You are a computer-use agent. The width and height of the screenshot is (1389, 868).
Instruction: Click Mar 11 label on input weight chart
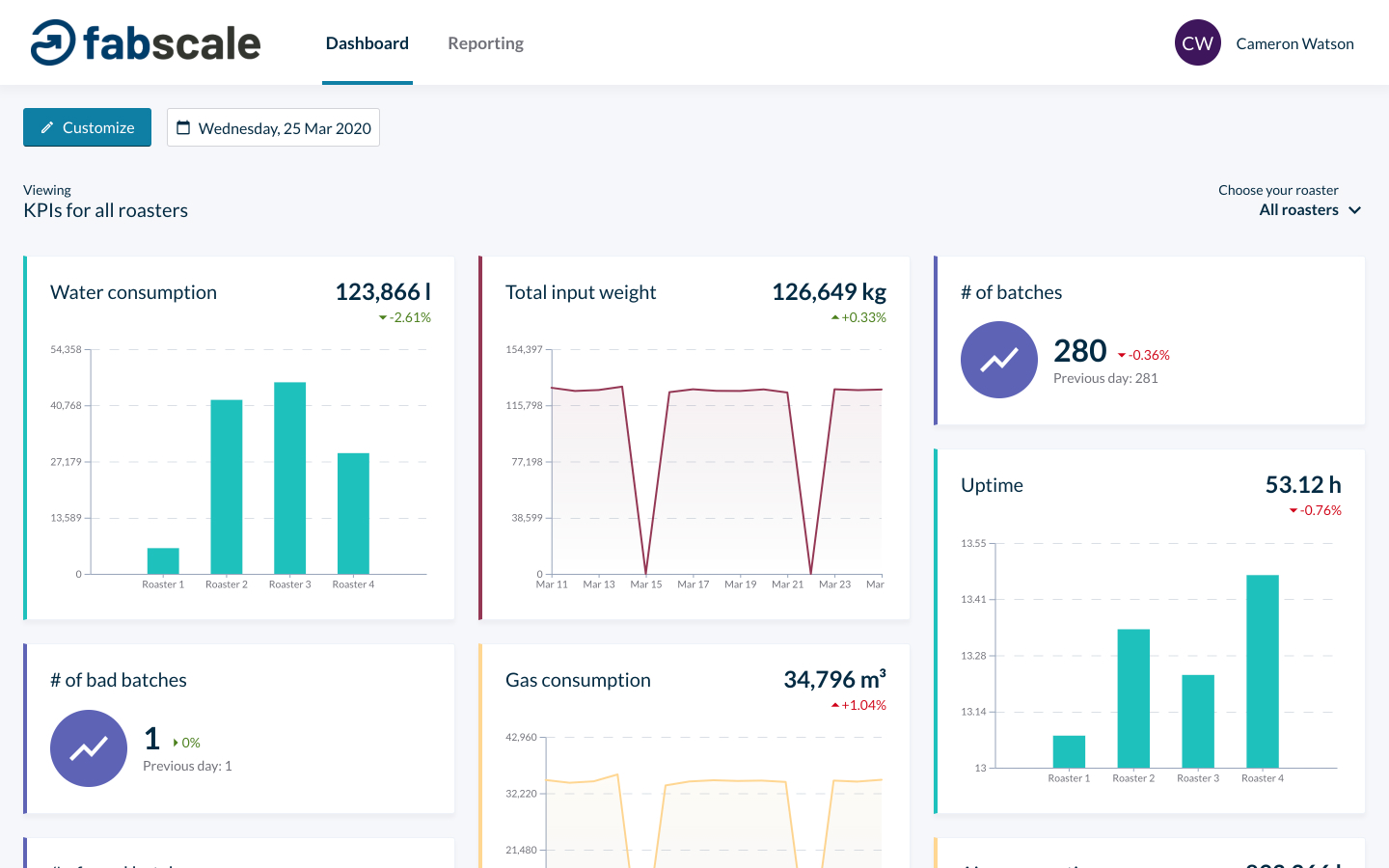coord(552,584)
